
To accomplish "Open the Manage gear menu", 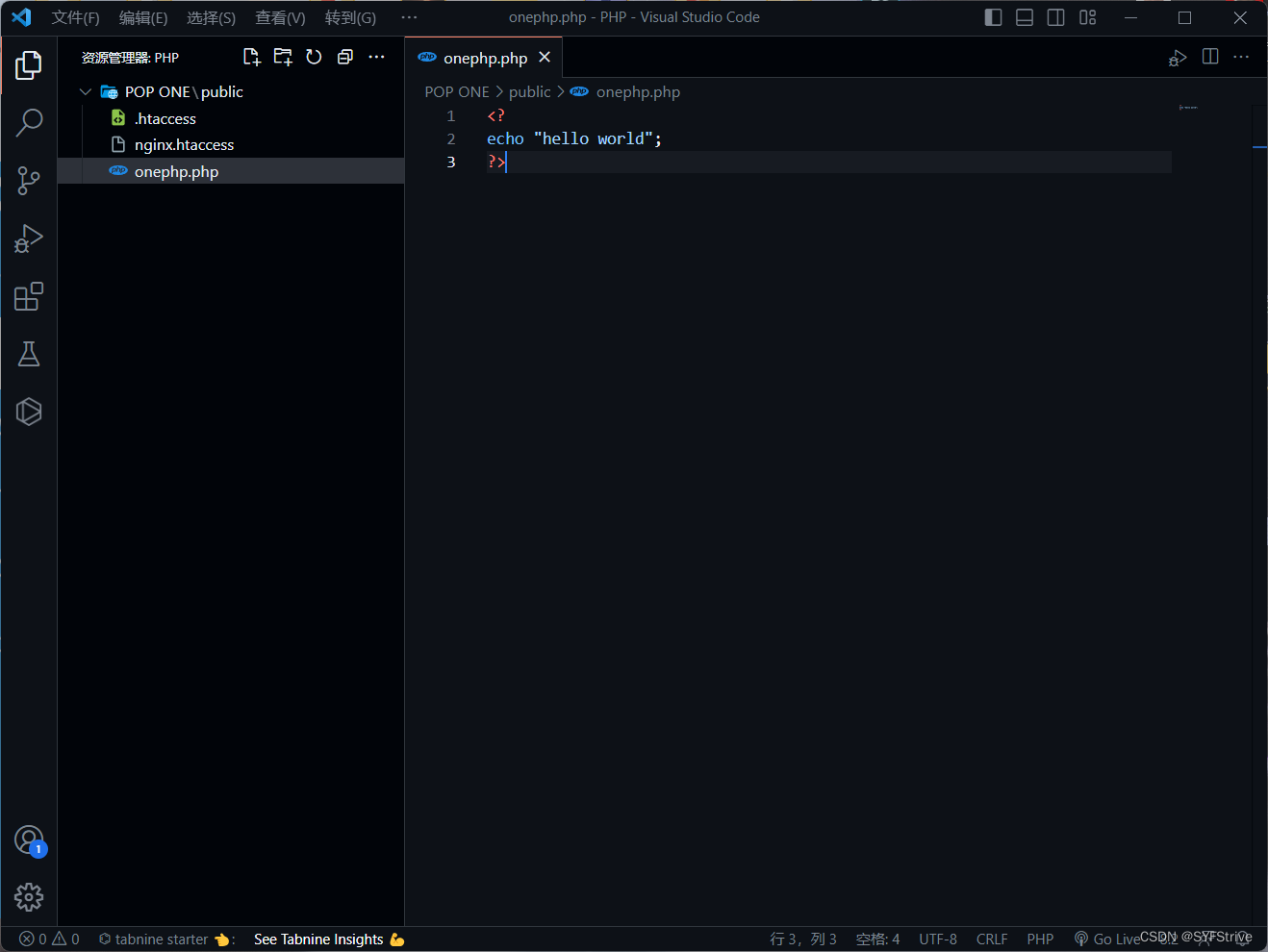I will click(29, 897).
